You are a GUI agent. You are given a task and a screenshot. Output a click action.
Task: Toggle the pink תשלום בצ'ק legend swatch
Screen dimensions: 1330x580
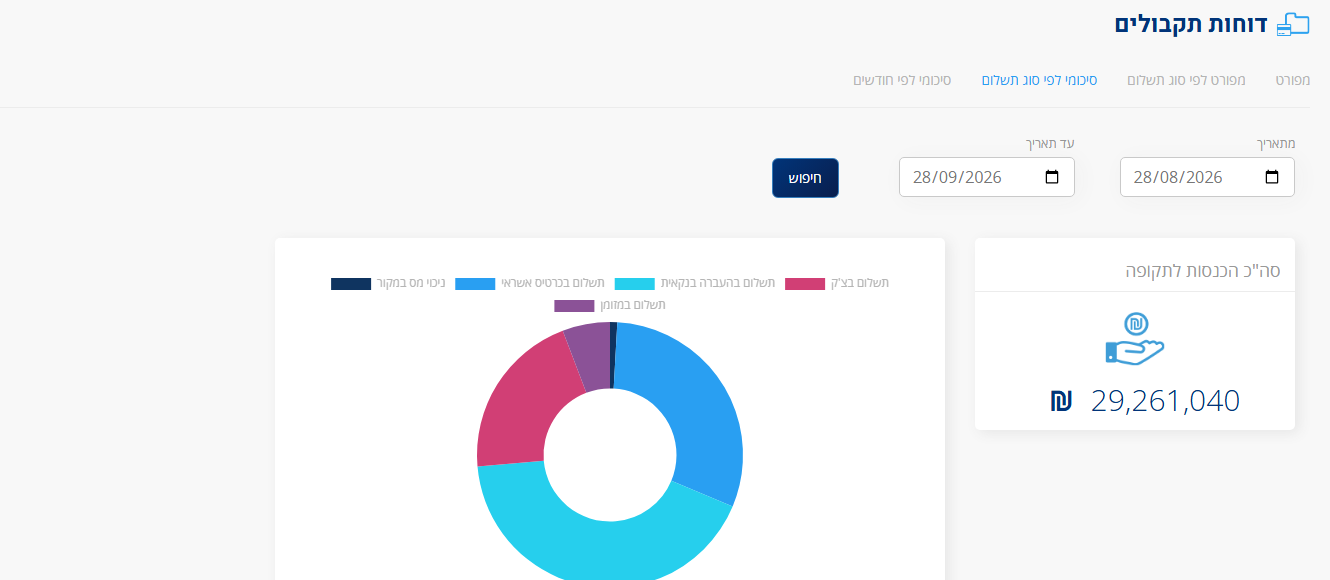[805, 284]
